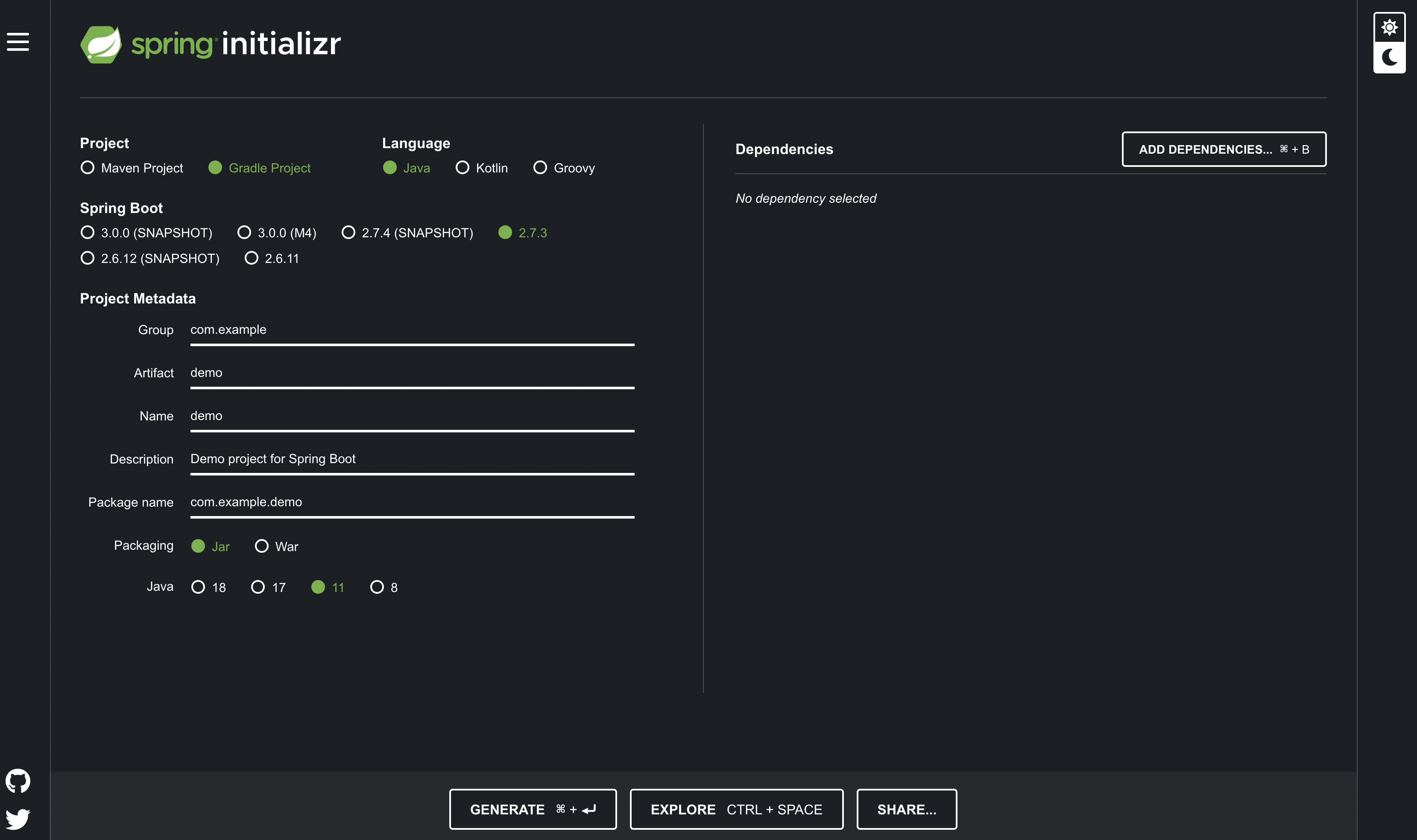Select Groovy language option
The height and width of the screenshot is (840, 1417).
pyautogui.click(x=540, y=168)
